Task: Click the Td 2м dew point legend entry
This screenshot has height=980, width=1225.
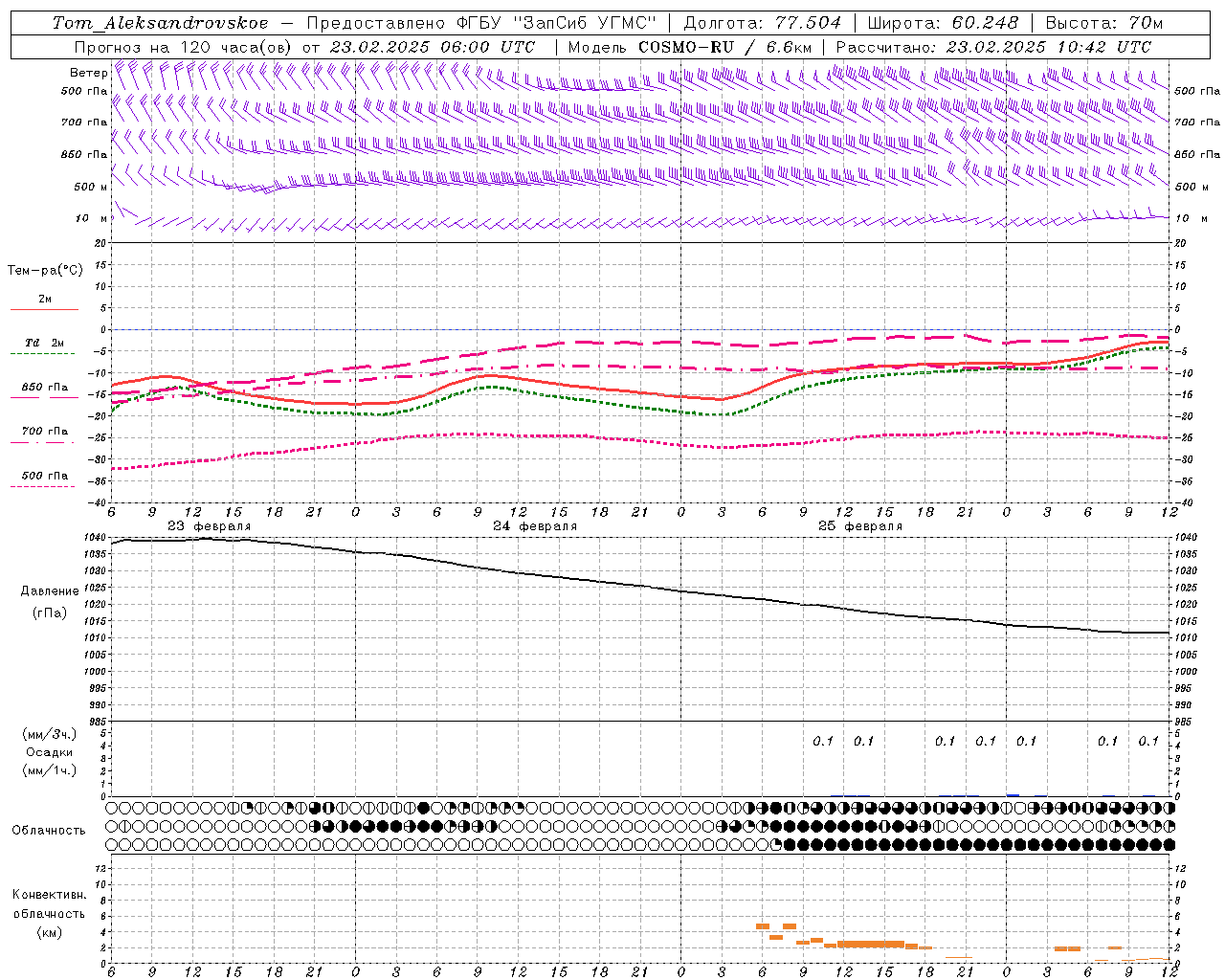Action: click(45, 343)
